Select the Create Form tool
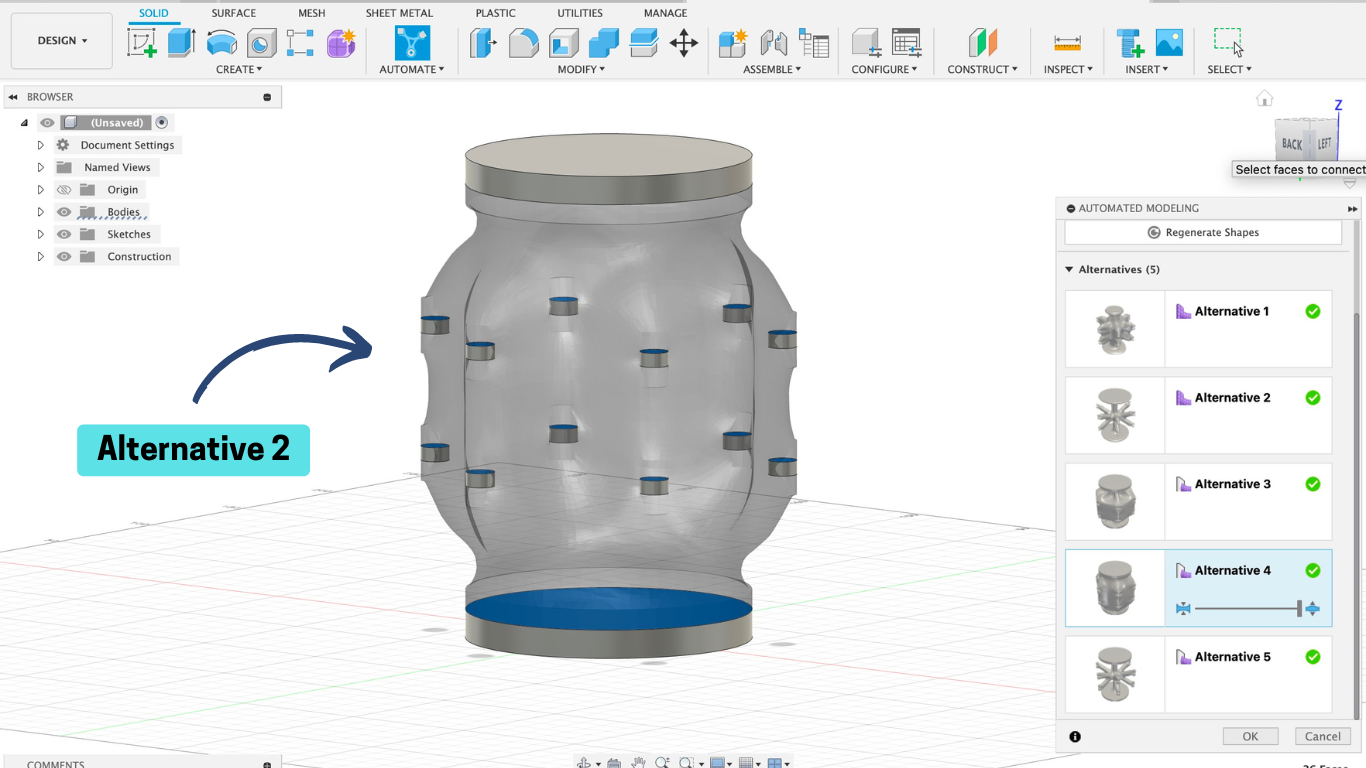 point(341,43)
